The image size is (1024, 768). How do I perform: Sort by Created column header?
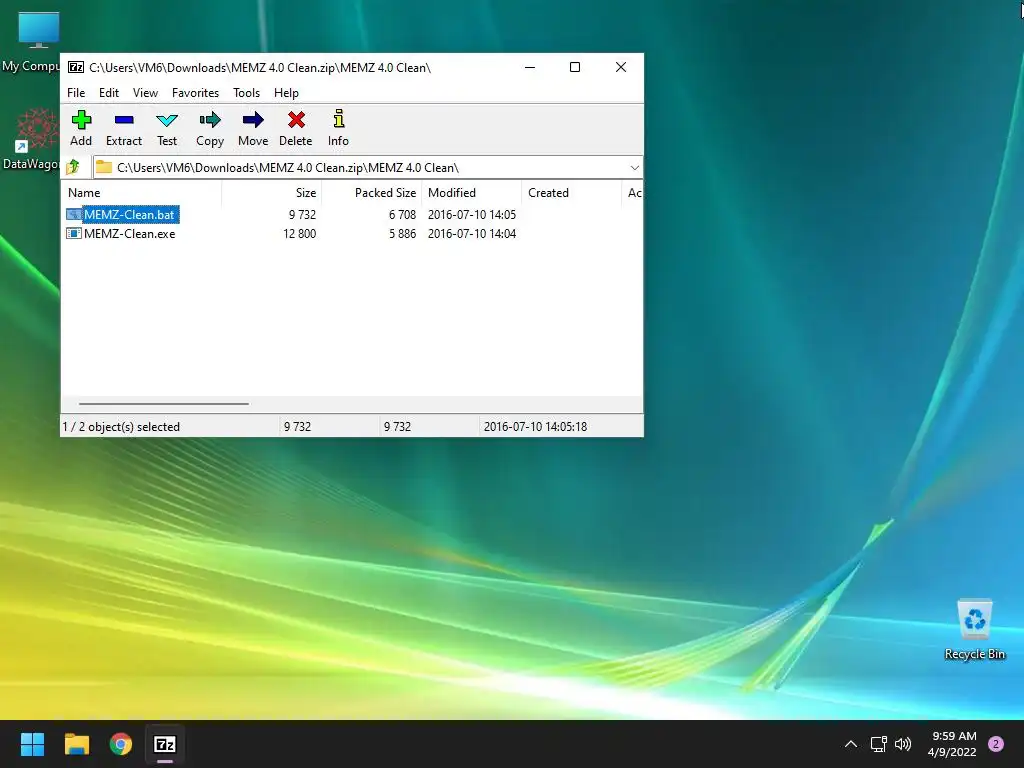[x=571, y=193]
